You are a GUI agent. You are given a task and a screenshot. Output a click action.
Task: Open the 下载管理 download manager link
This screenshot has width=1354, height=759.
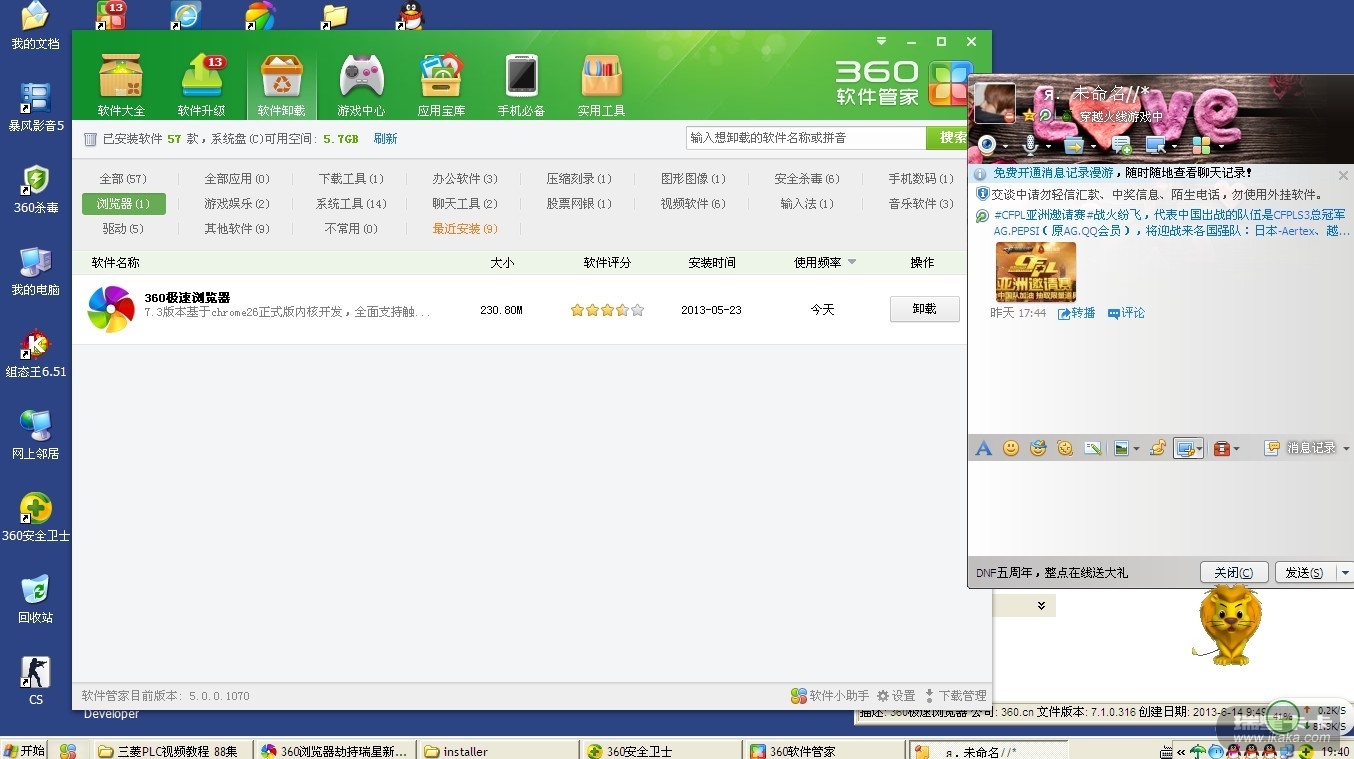coord(955,696)
